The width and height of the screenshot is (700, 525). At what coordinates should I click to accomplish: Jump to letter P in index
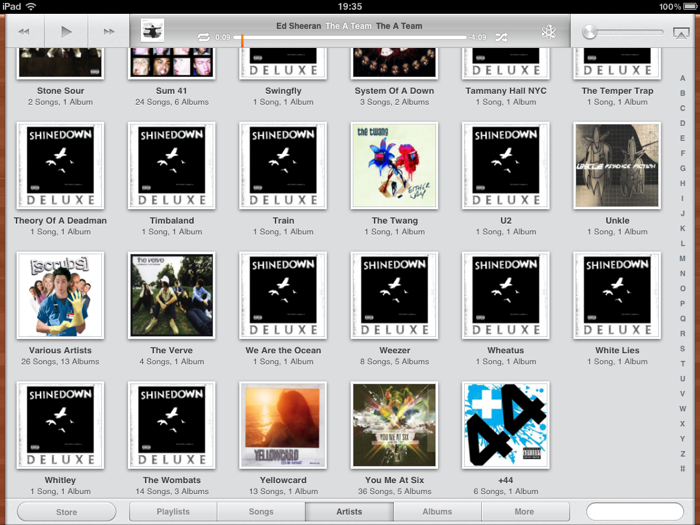coord(682,304)
